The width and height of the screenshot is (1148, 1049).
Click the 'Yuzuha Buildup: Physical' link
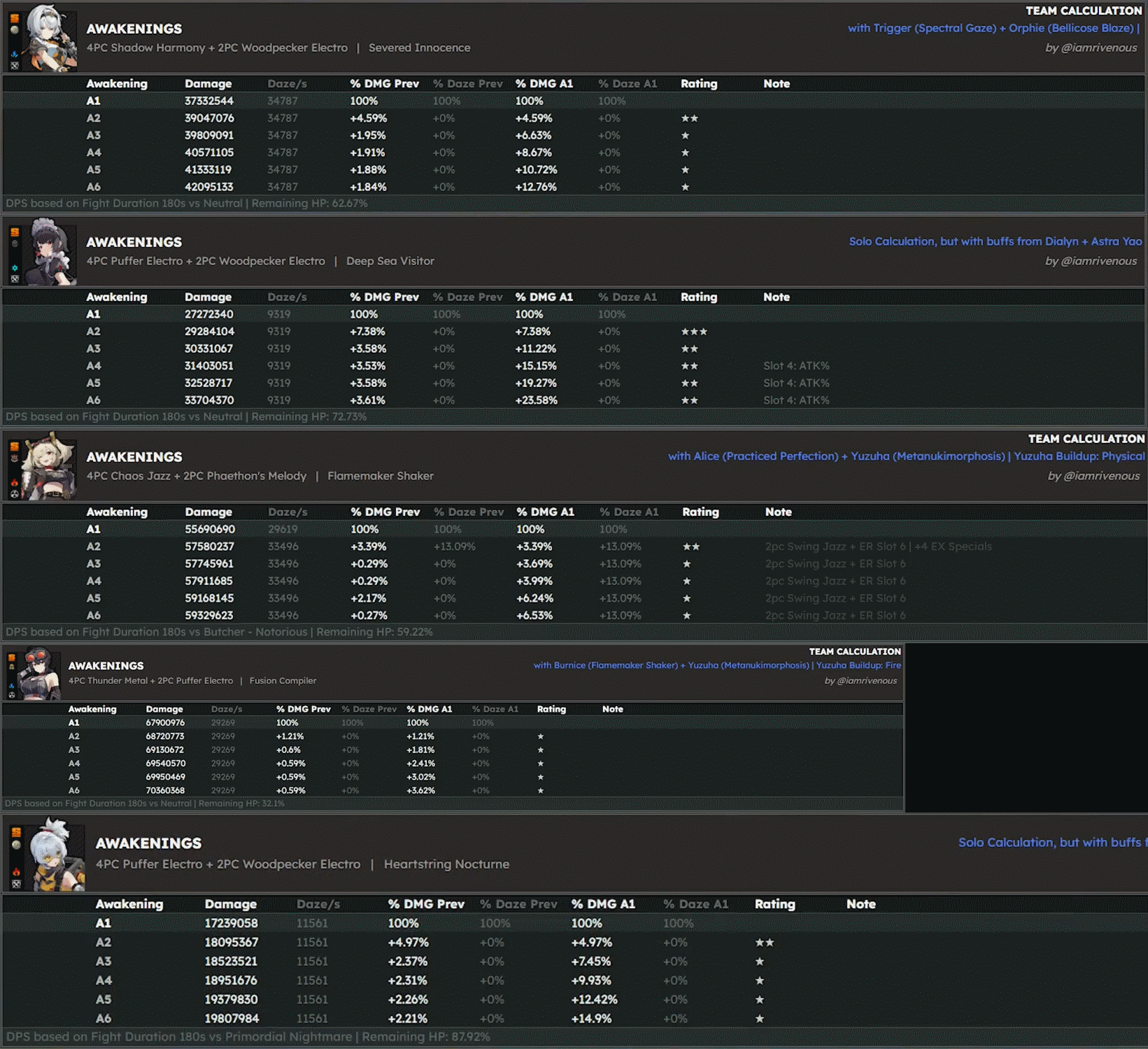[1079, 456]
